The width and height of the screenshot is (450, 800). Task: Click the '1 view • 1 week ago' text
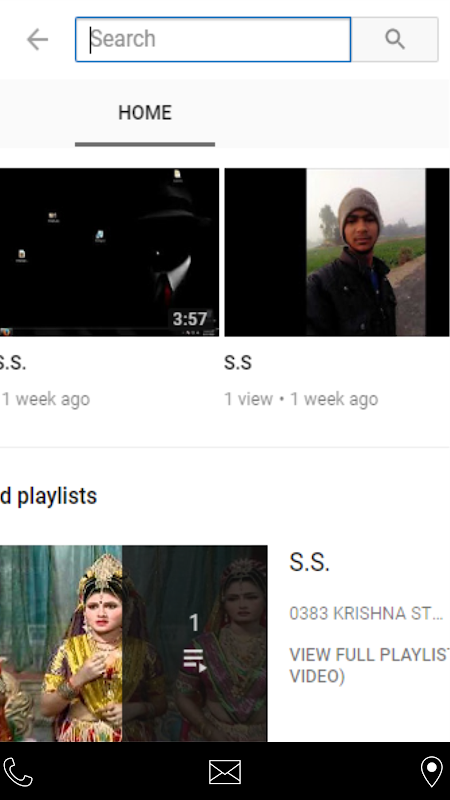[301, 399]
